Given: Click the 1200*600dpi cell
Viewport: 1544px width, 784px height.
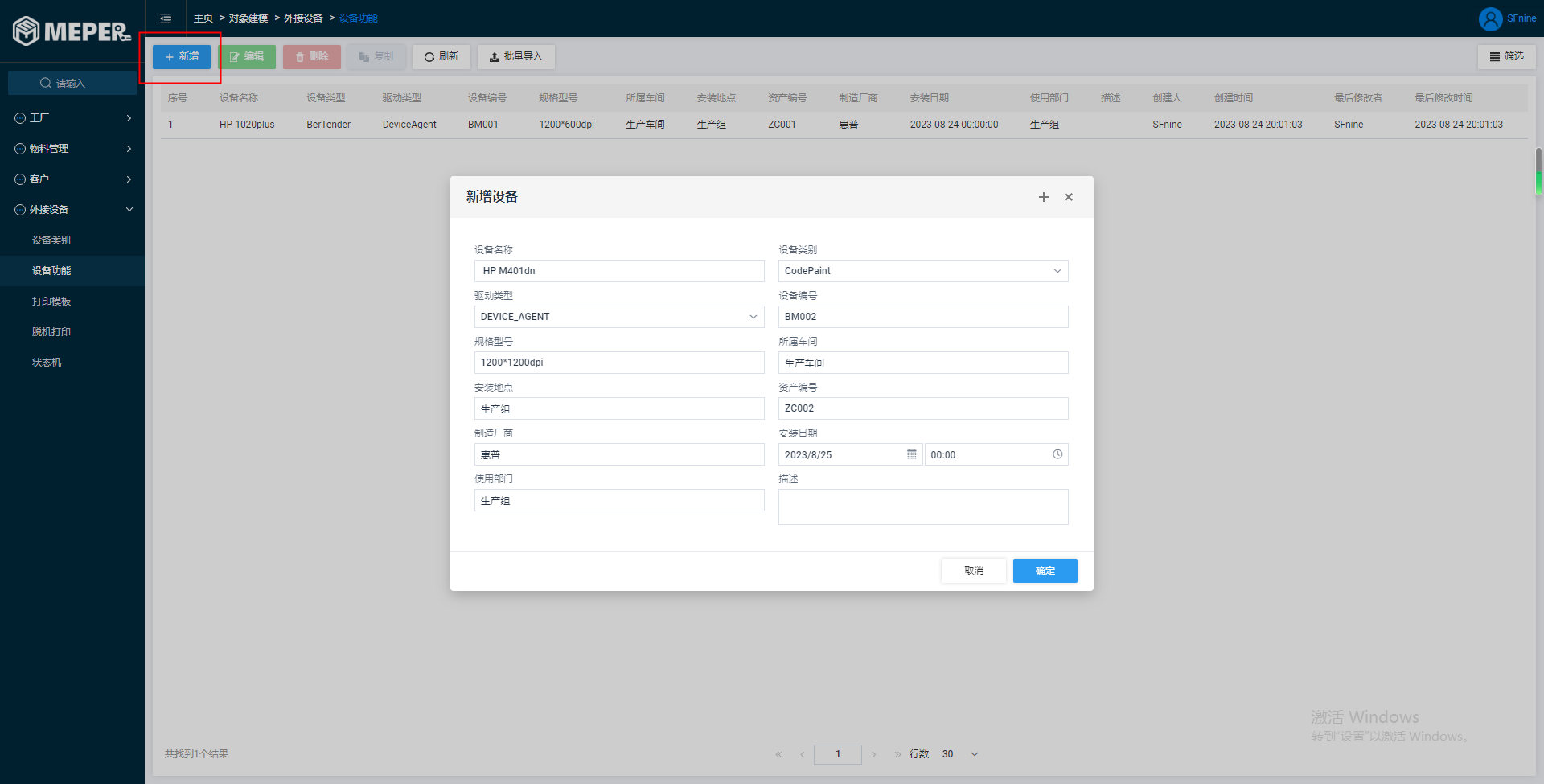Looking at the screenshot, I should 567,125.
